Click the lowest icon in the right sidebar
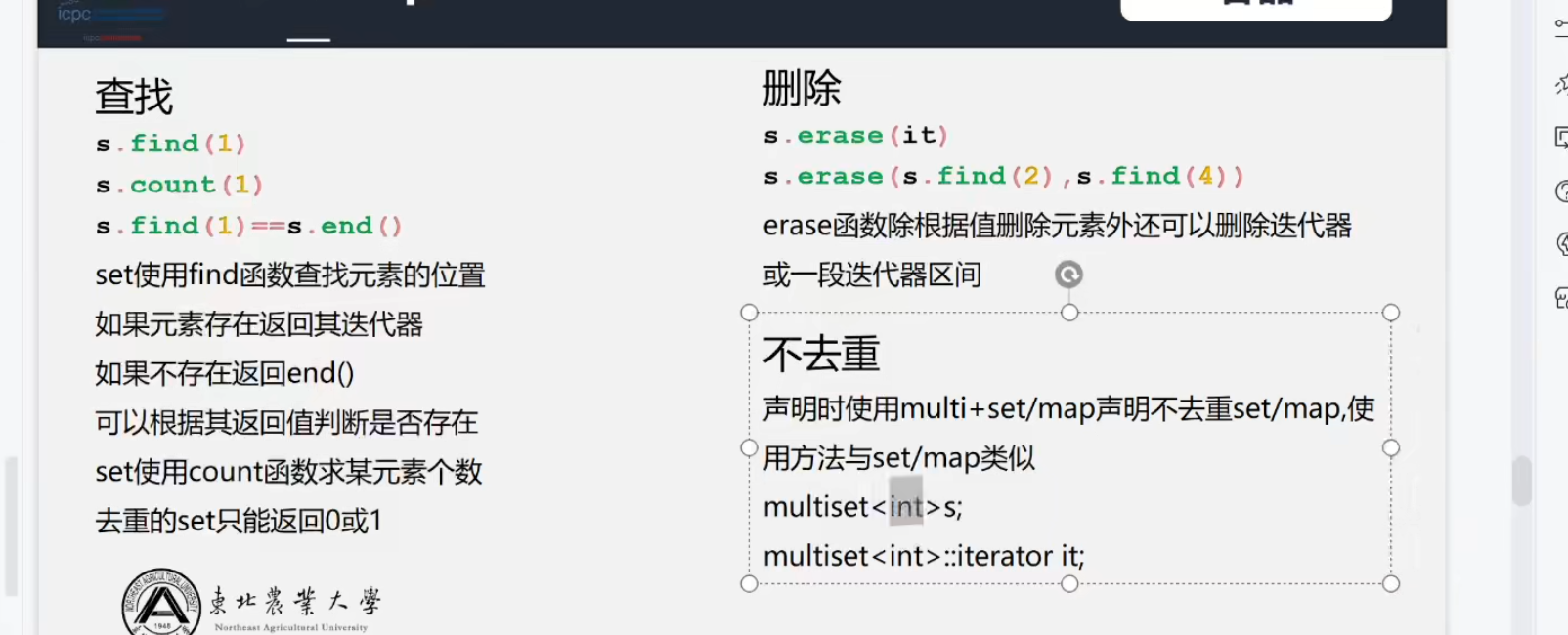Viewport: 1568px width, 635px height. click(x=1560, y=297)
